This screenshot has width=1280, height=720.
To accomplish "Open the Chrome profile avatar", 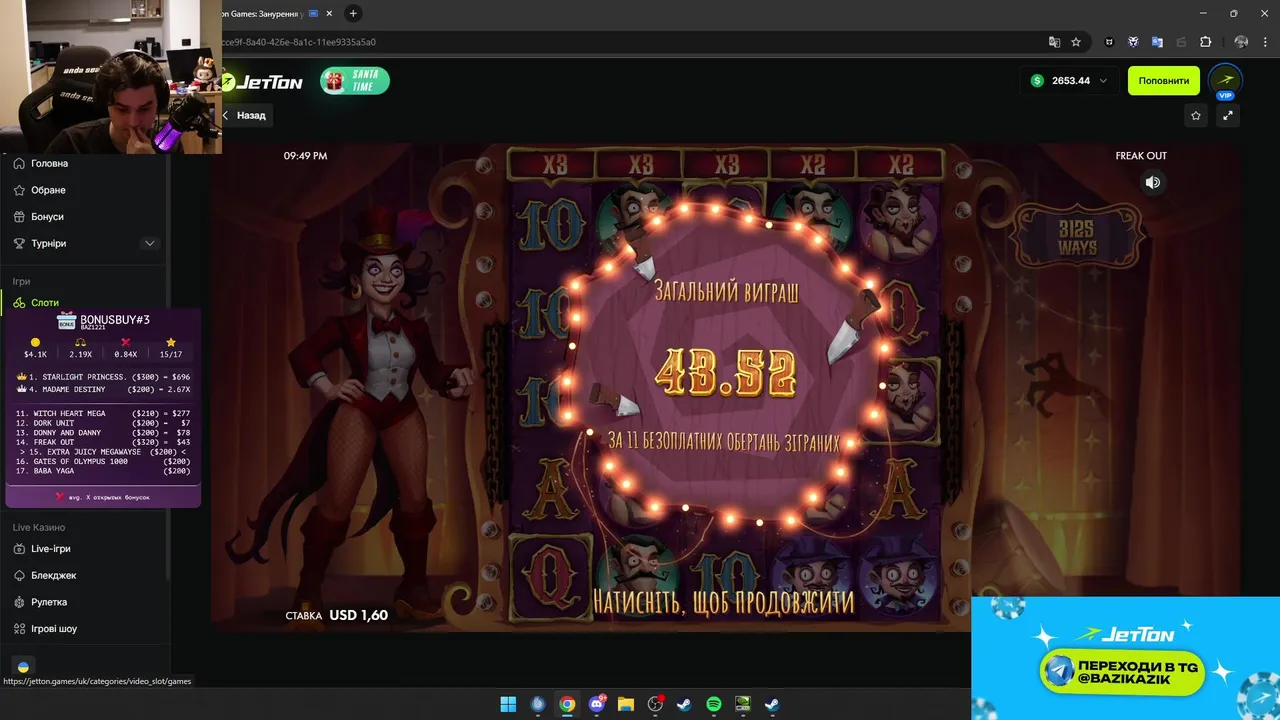I will tap(1241, 42).
